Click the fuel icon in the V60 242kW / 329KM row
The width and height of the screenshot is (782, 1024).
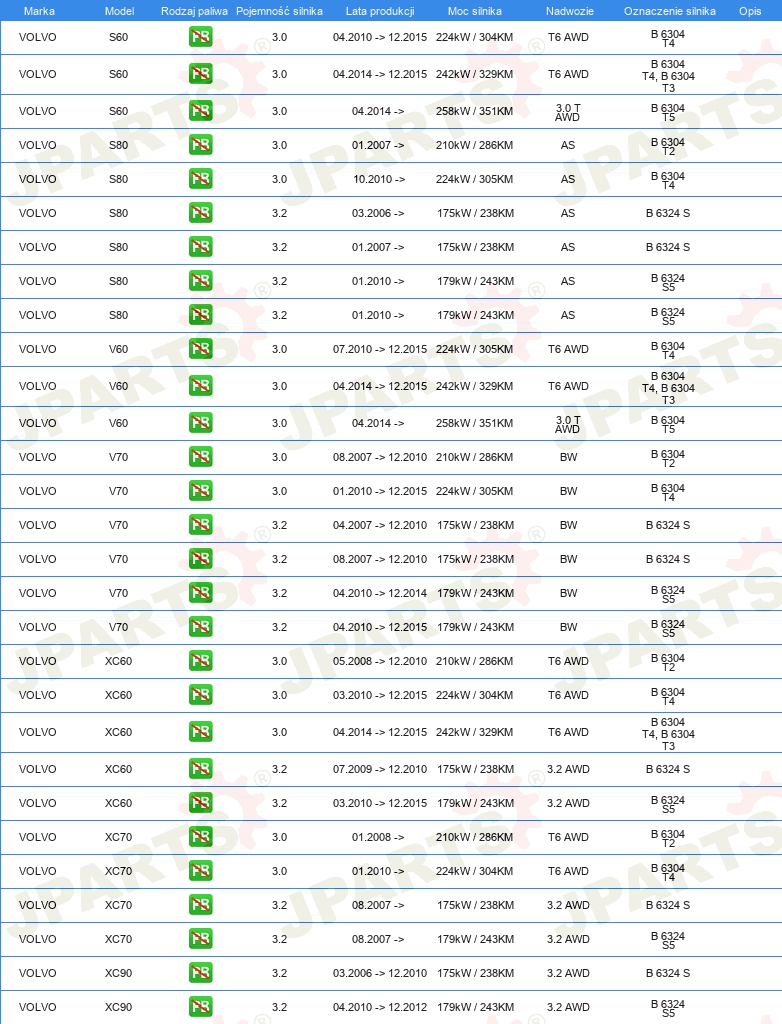(x=201, y=386)
